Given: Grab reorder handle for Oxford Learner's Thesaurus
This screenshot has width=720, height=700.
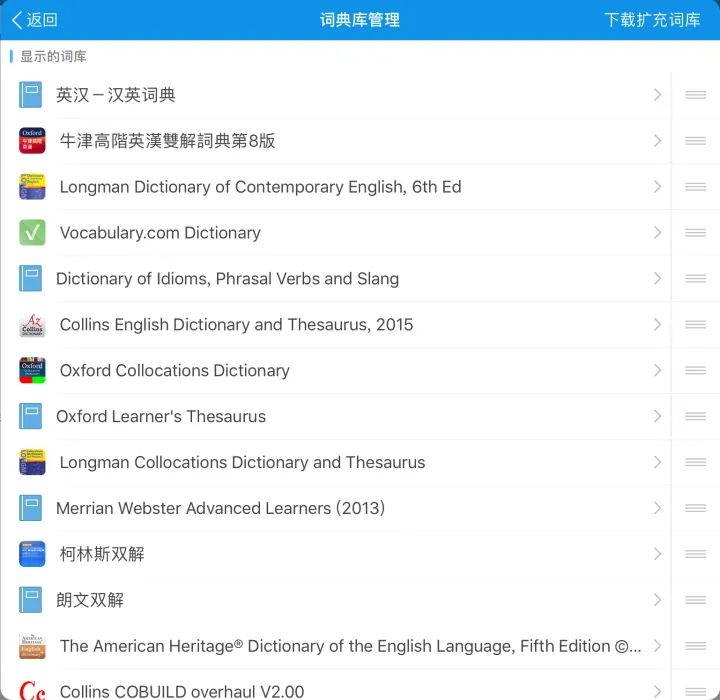Looking at the screenshot, I should click(695, 416).
